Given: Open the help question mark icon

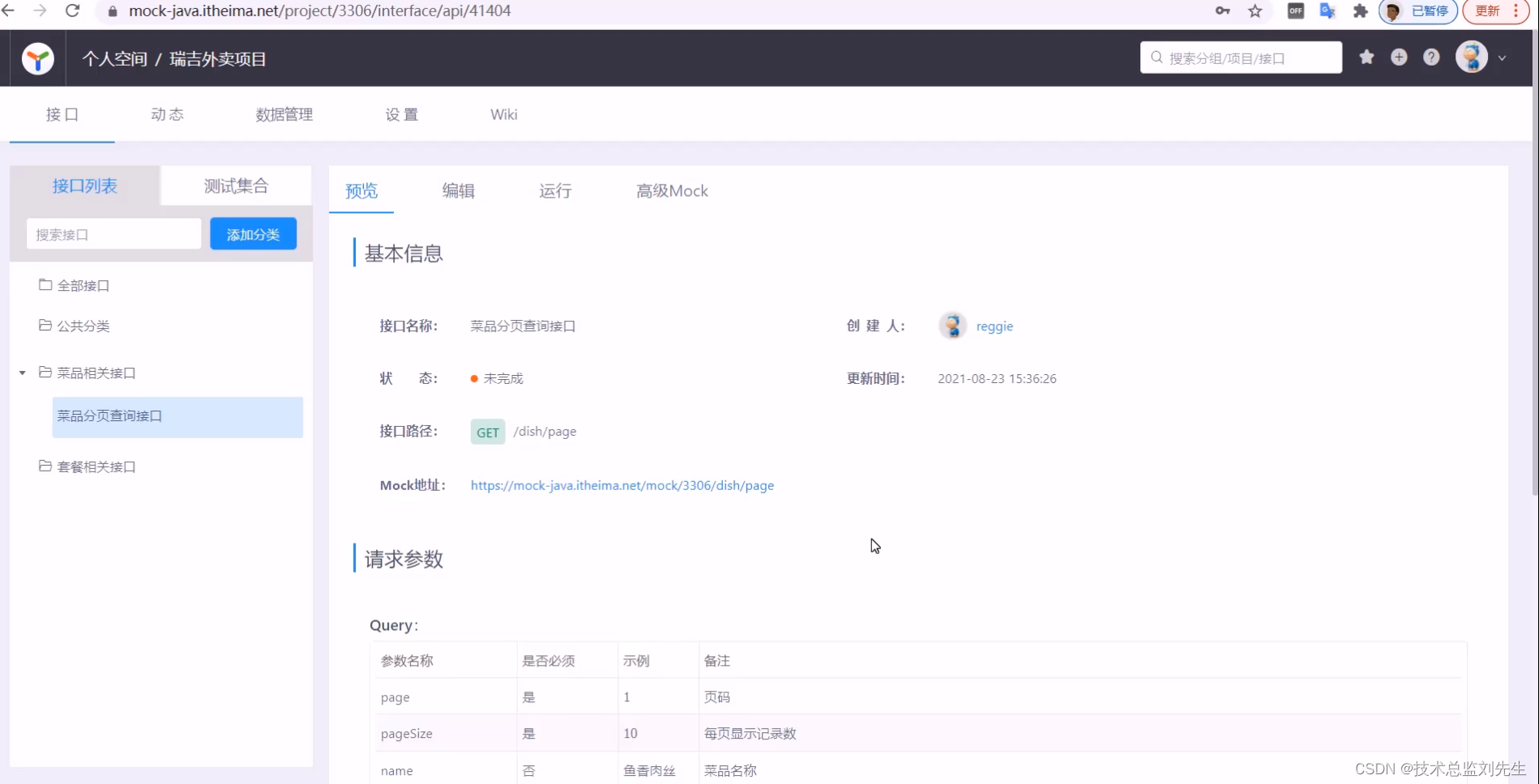Looking at the screenshot, I should pyautogui.click(x=1431, y=58).
